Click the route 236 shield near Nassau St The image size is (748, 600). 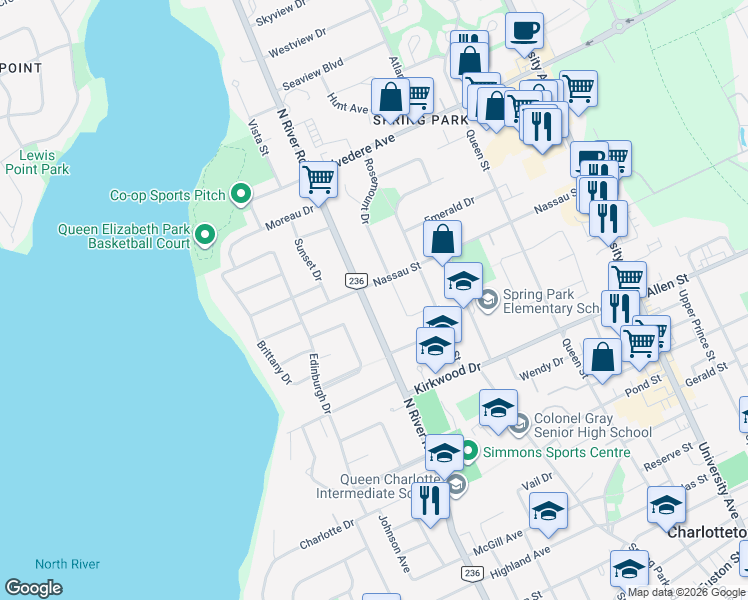coord(356,280)
